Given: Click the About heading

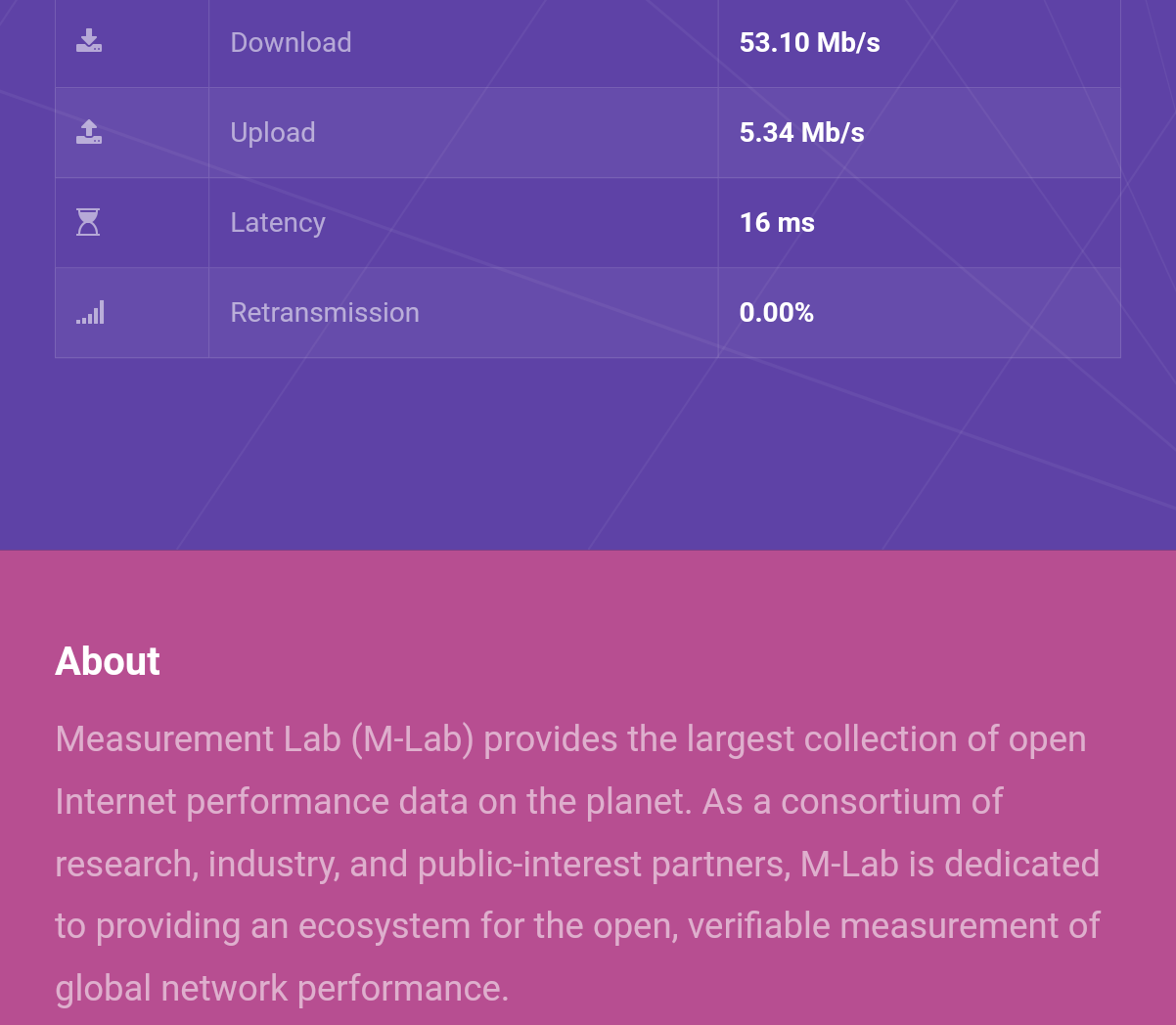Looking at the screenshot, I should pyautogui.click(x=108, y=662).
